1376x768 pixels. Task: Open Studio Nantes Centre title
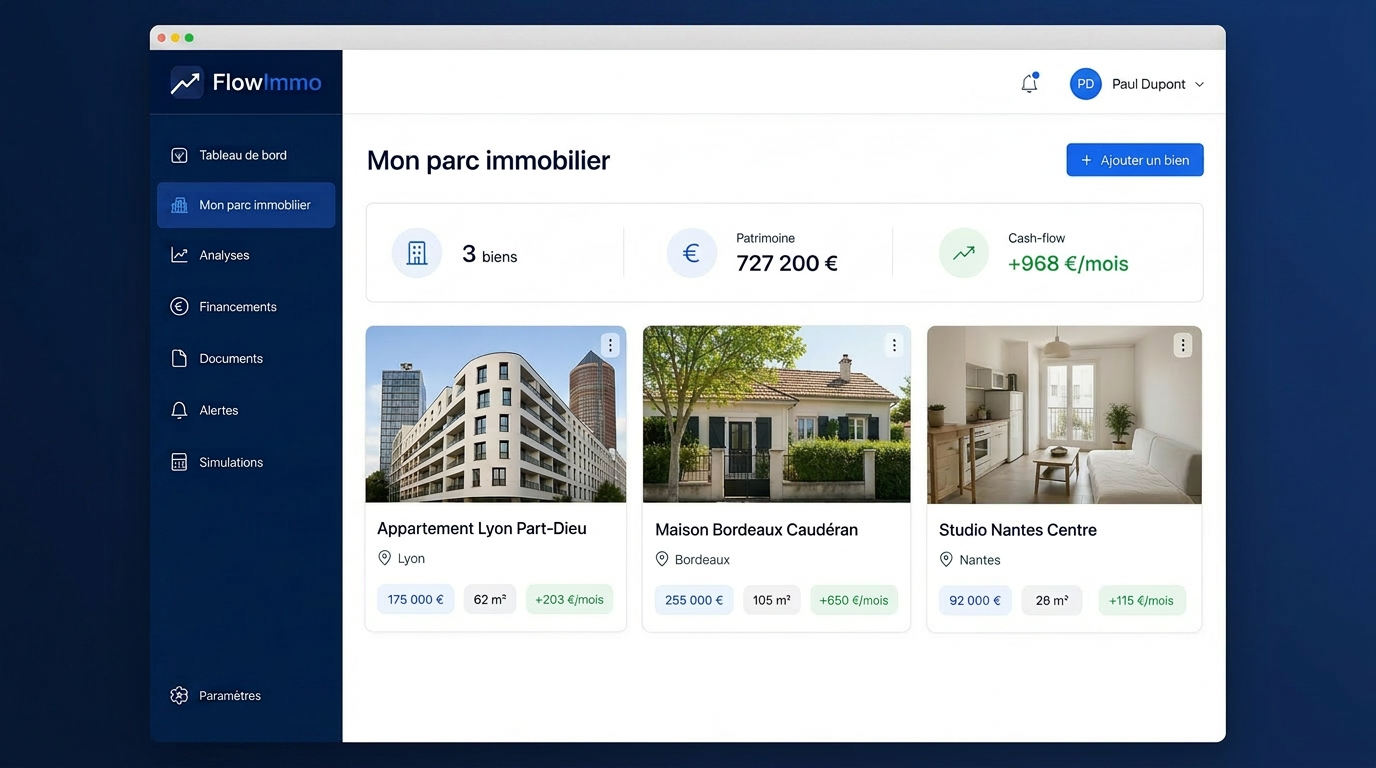(x=1018, y=529)
